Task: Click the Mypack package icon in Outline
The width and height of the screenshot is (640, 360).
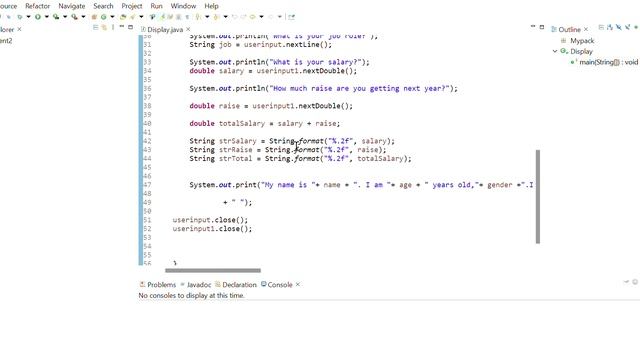Action: [x=564, y=41]
